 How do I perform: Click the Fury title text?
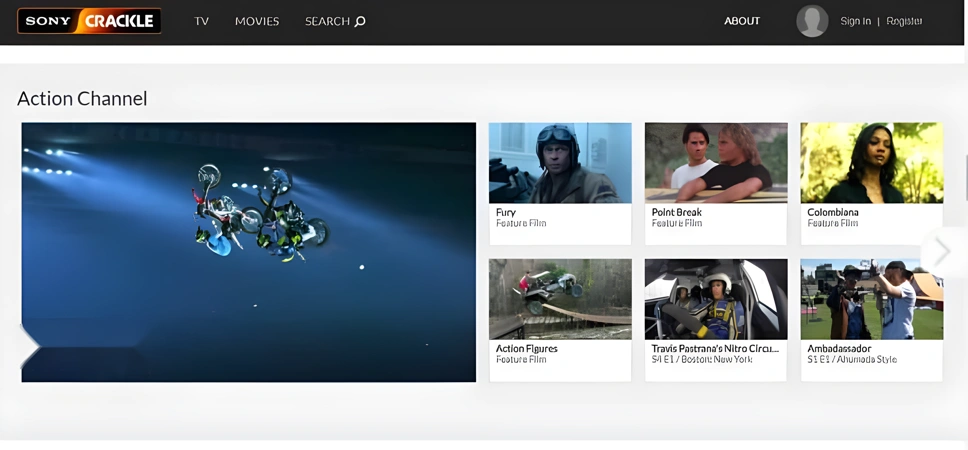[506, 212]
